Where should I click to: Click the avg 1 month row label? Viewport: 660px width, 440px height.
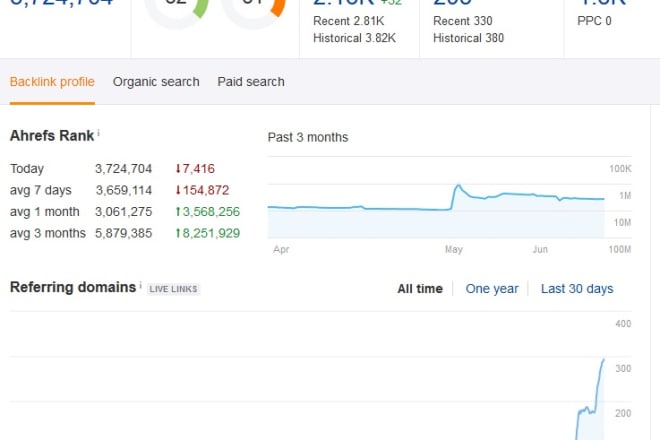coord(45,212)
